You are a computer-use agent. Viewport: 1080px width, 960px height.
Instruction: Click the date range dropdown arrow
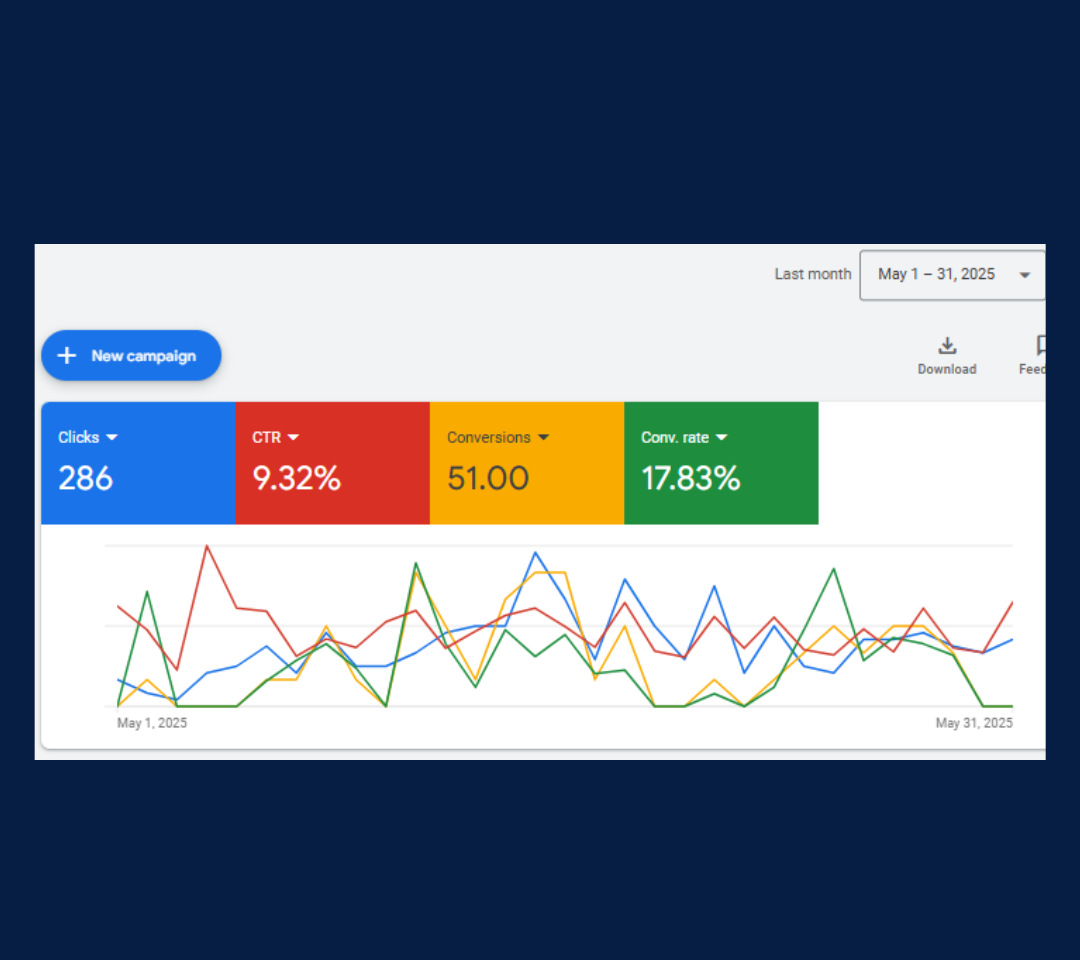[x=1025, y=275]
